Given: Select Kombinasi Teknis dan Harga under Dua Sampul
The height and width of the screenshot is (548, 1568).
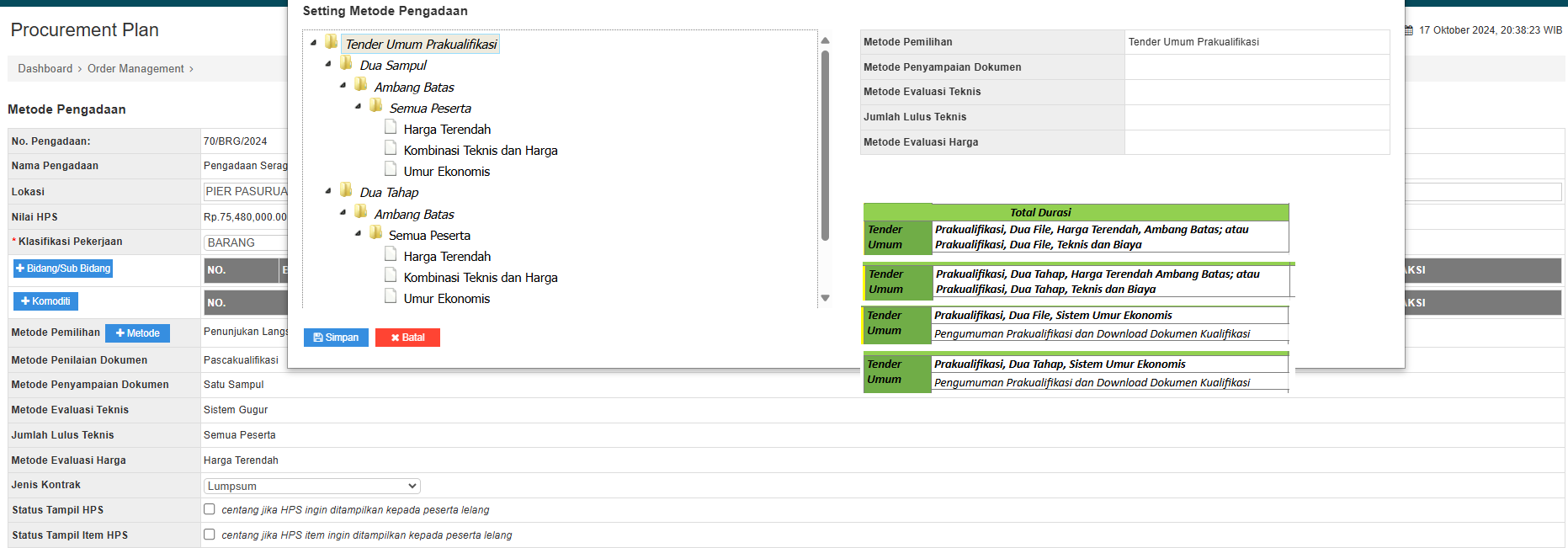Looking at the screenshot, I should tap(481, 150).
